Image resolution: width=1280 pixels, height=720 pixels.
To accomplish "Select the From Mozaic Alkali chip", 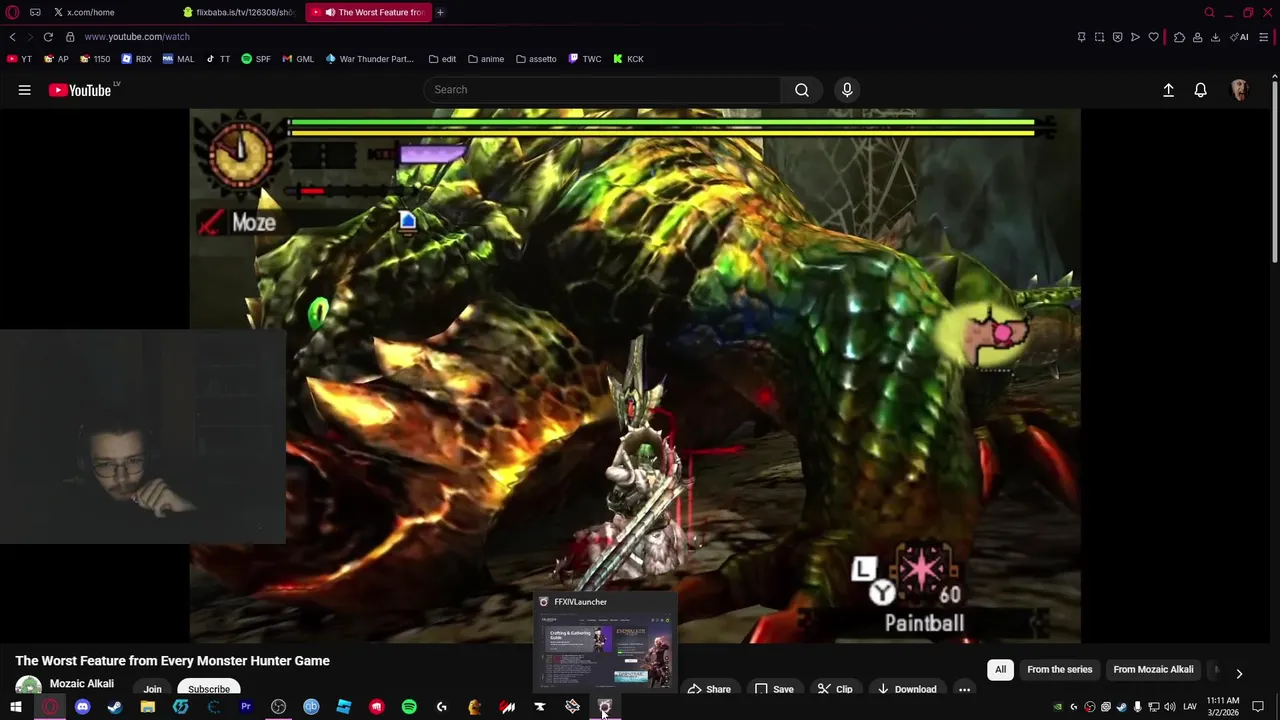I will [x=1153, y=670].
